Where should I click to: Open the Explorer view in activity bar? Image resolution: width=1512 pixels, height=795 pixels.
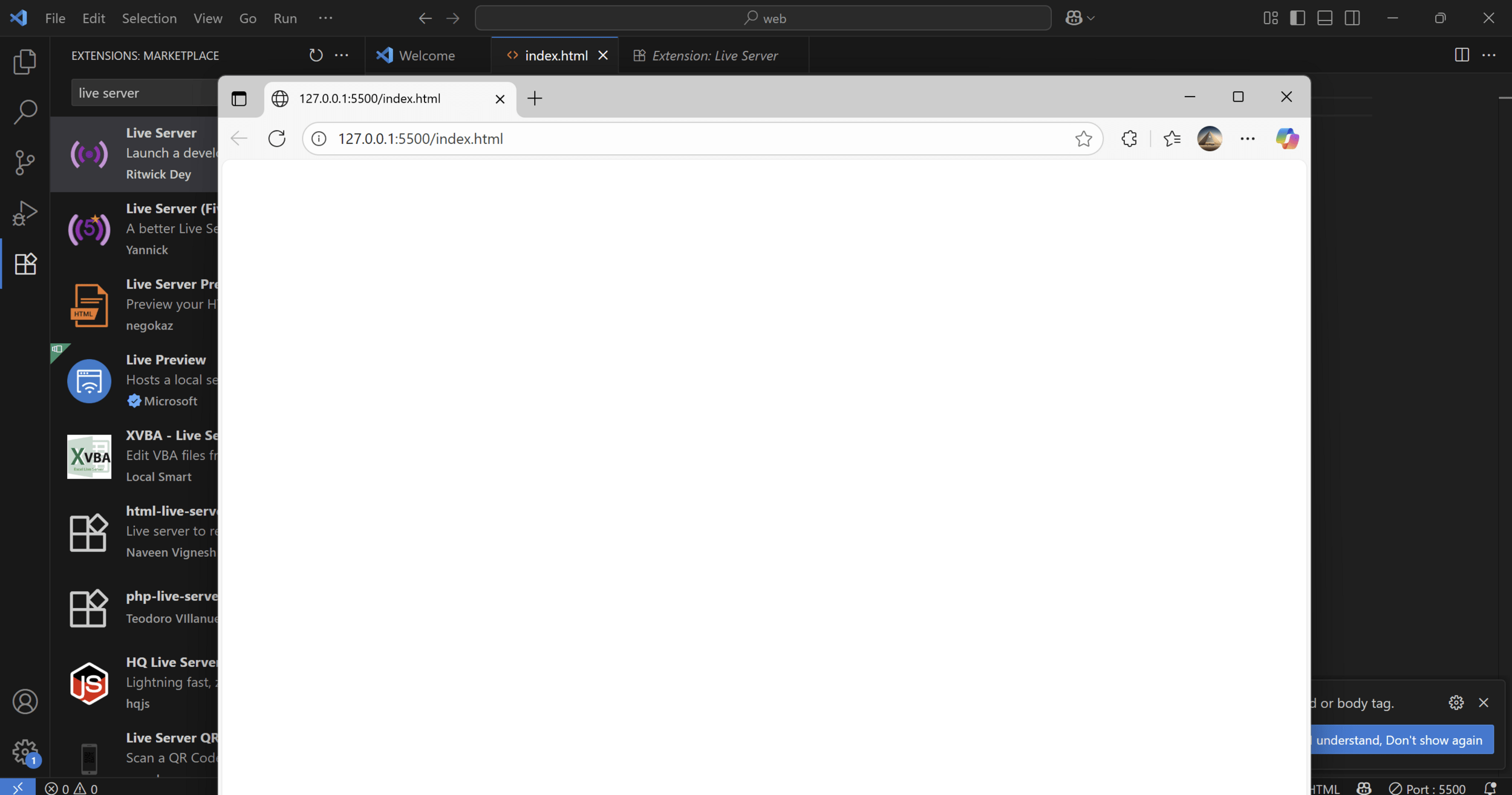(25, 62)
